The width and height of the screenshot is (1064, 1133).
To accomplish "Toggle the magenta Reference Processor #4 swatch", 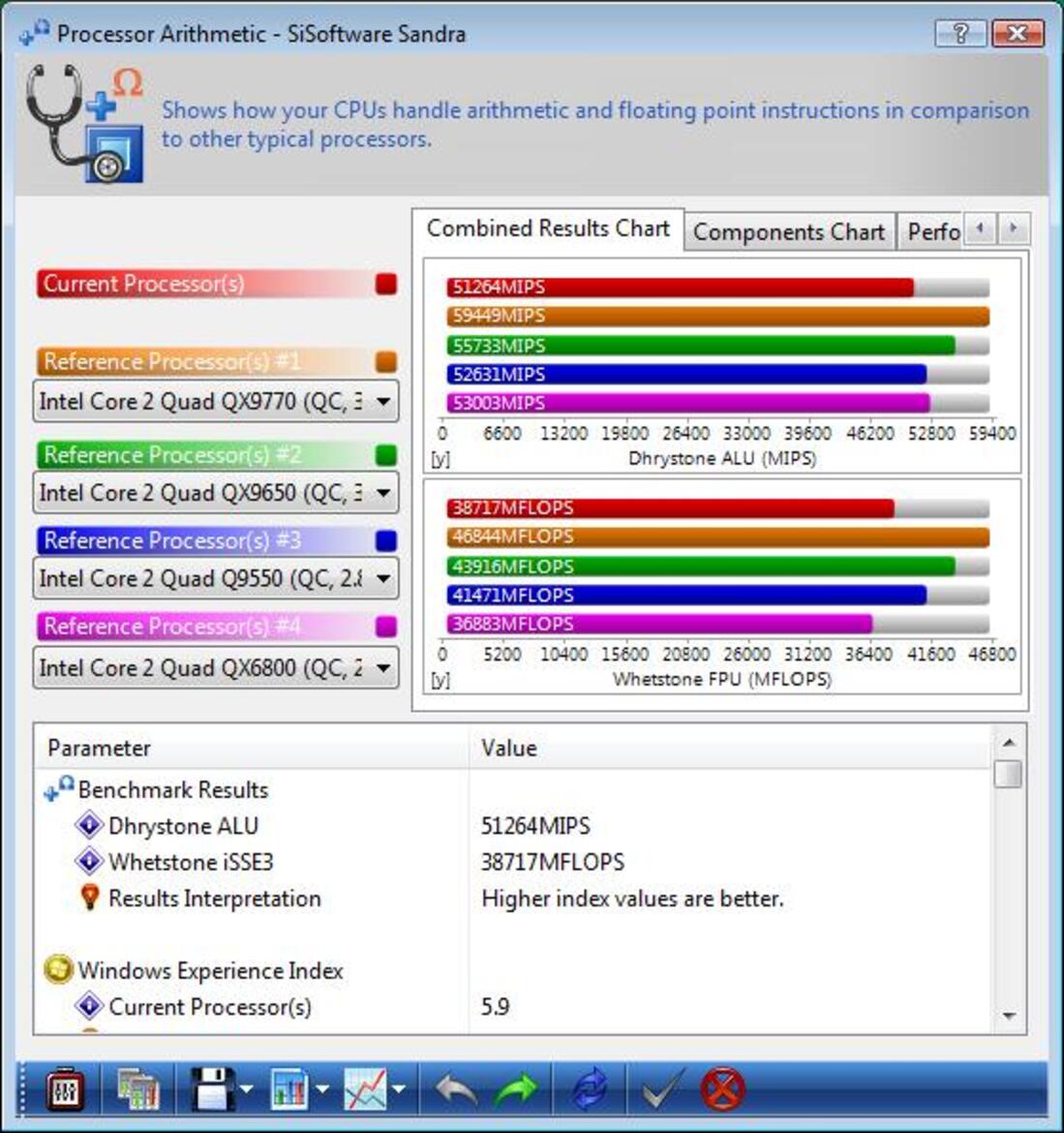I will 386,626.
